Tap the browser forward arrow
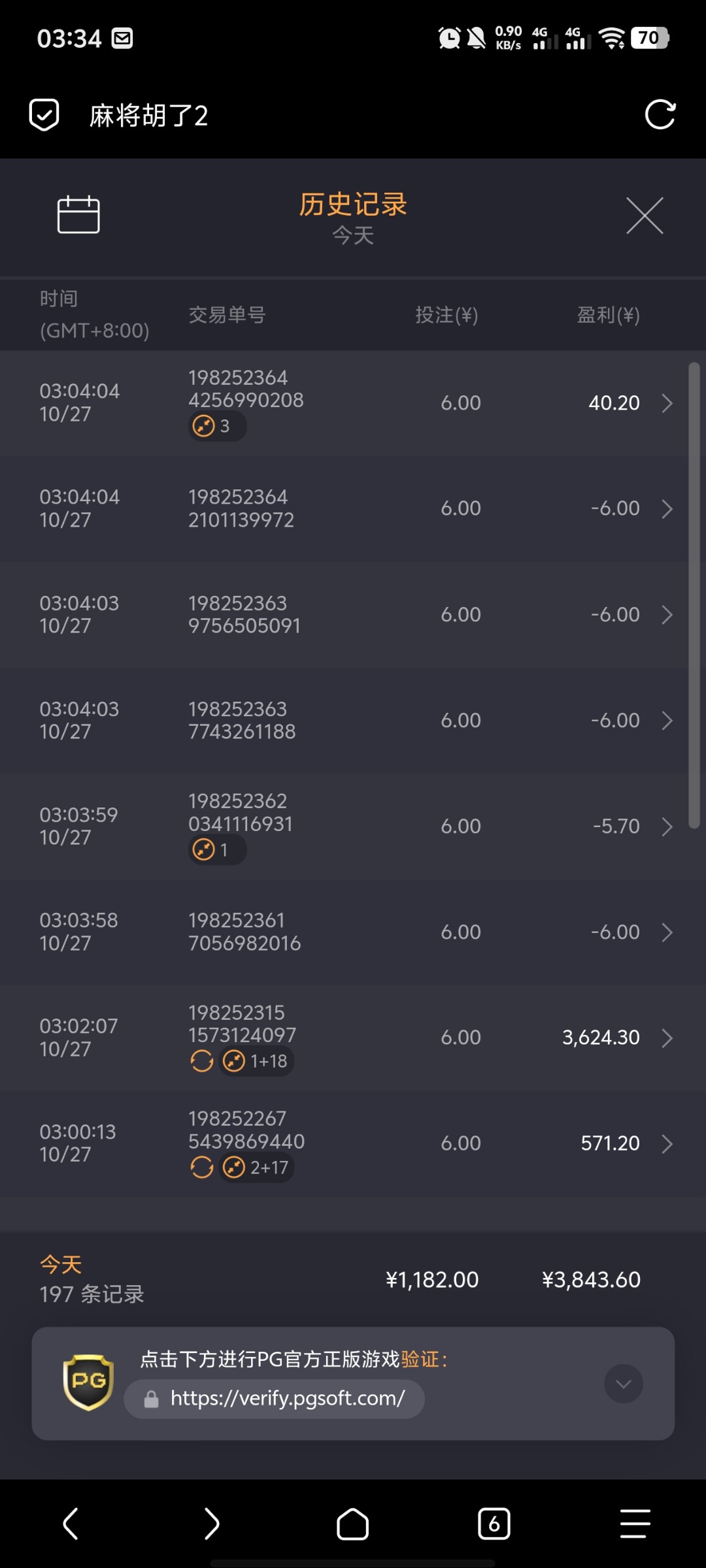 click(x=212, y=1524)
